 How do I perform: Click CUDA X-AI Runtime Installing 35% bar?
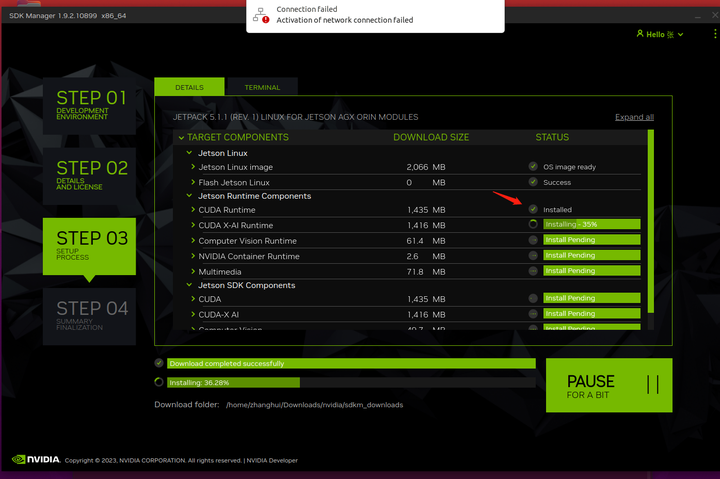591,224
